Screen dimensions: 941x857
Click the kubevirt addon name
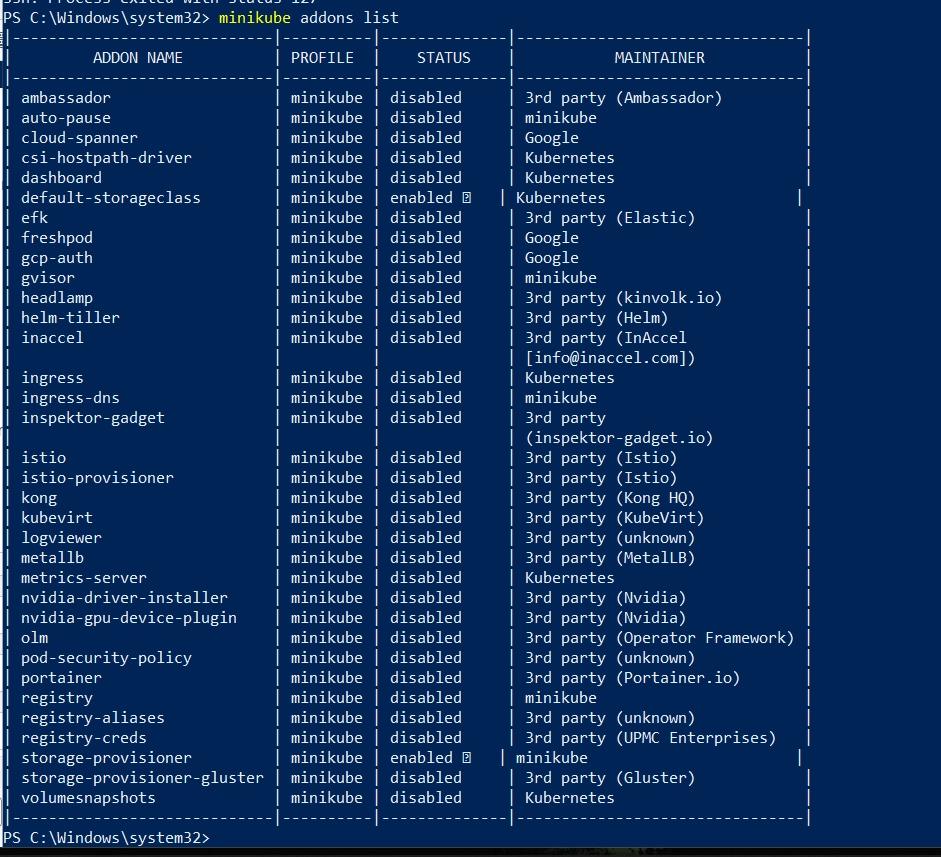57,518
